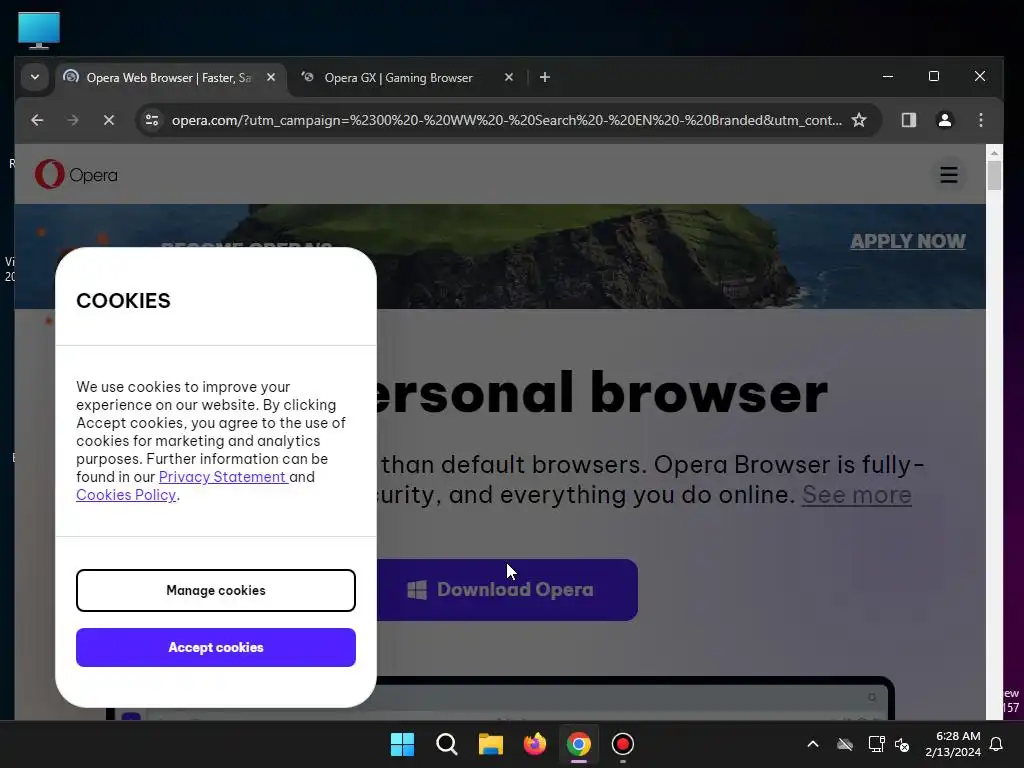This screenshot has height=768, width=1024.
Task: Stop loading the page
Action: pos(109,120)
